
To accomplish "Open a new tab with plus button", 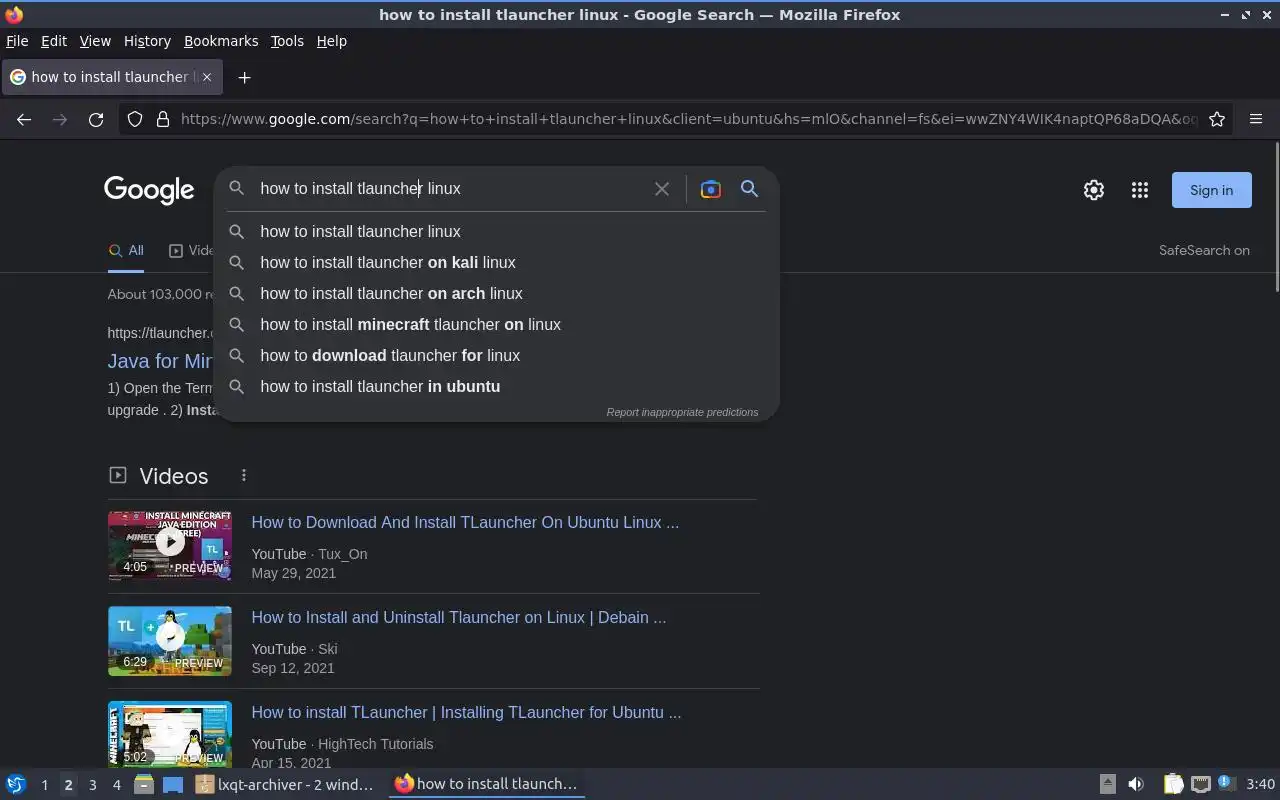I will pyautogui.click(x=244, y=77).
